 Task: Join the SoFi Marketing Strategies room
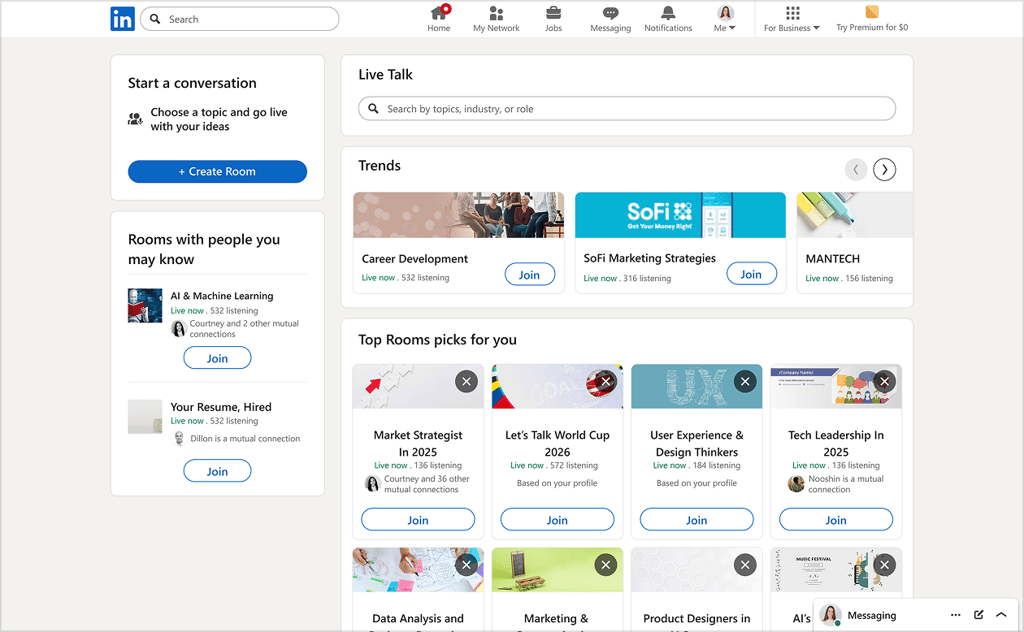752,274
